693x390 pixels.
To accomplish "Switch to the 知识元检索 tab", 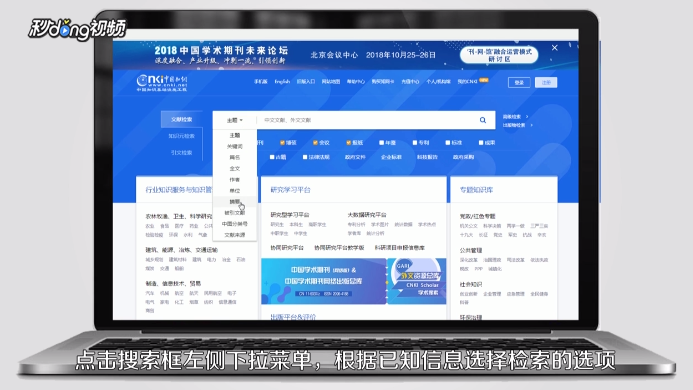I will click(182, 136).
